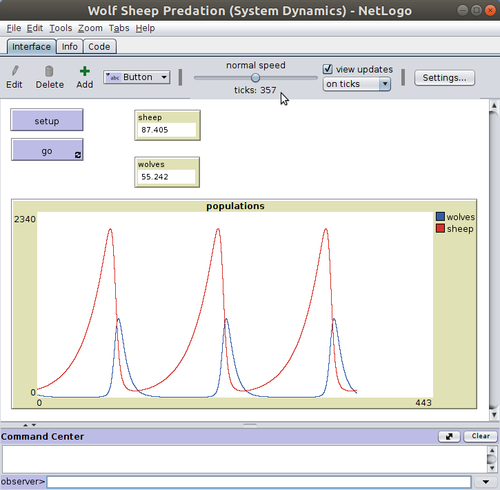
Task: Click the normal speed slider handle
Action: [255, 78]
